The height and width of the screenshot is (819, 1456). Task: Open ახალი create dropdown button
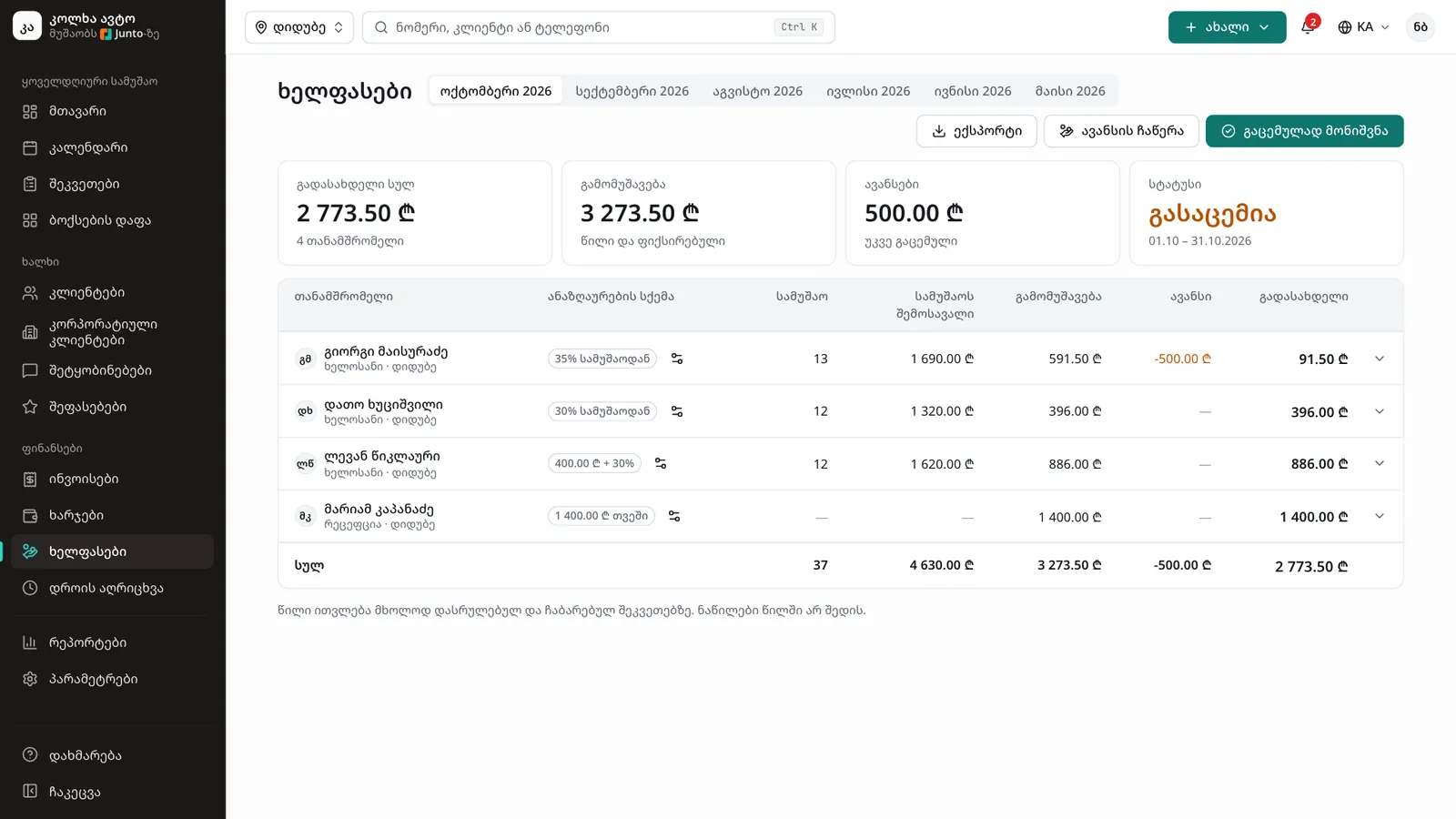(x=1227, y=27)
